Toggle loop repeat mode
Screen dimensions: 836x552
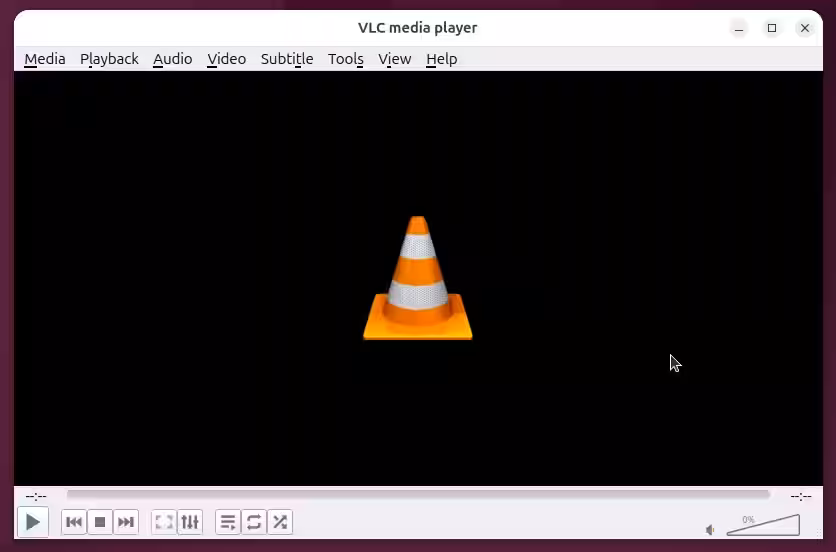pos(254,522)
